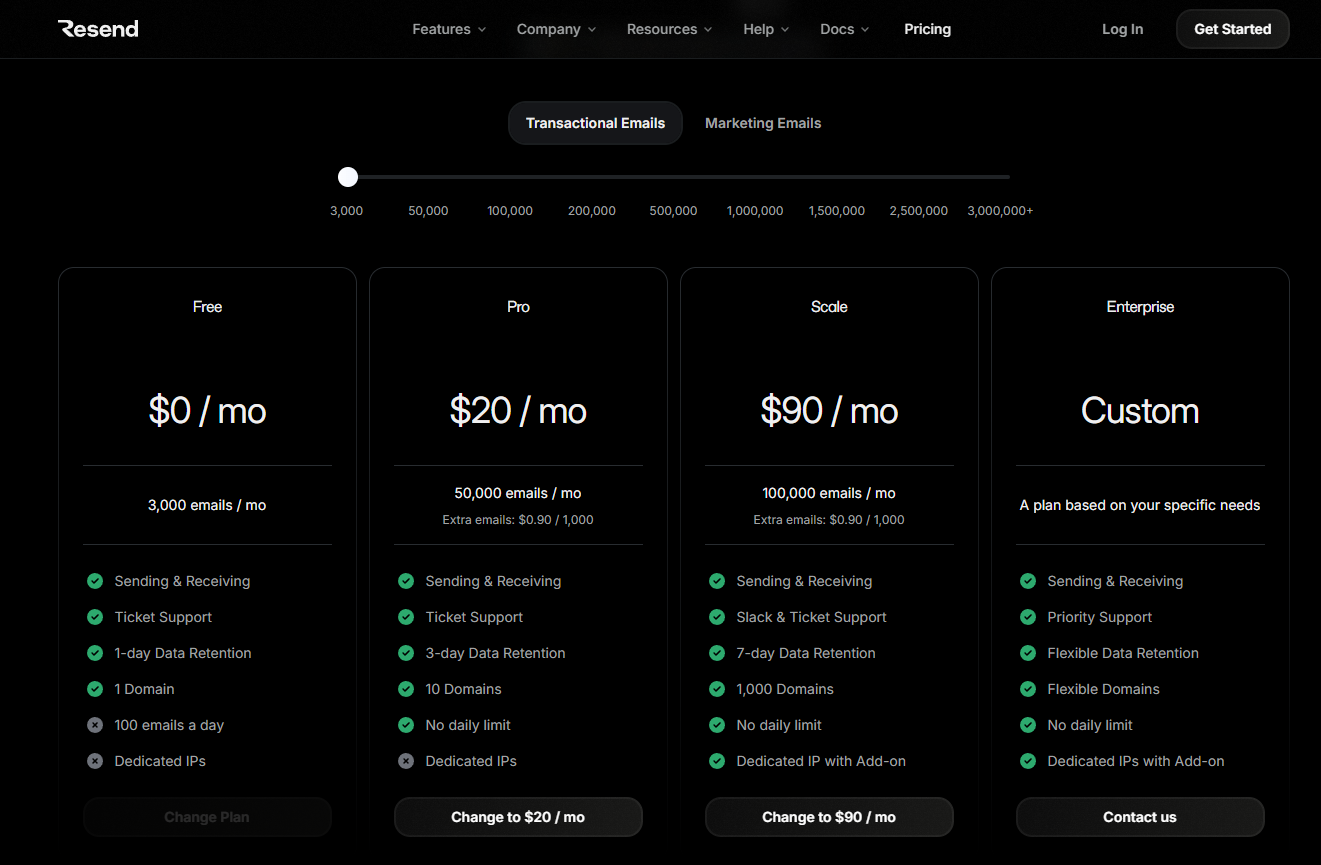Screen dimensions: 1321x865
Task: Click Enterprise Sending & Receiving check icon
Action: [1028, 581]
